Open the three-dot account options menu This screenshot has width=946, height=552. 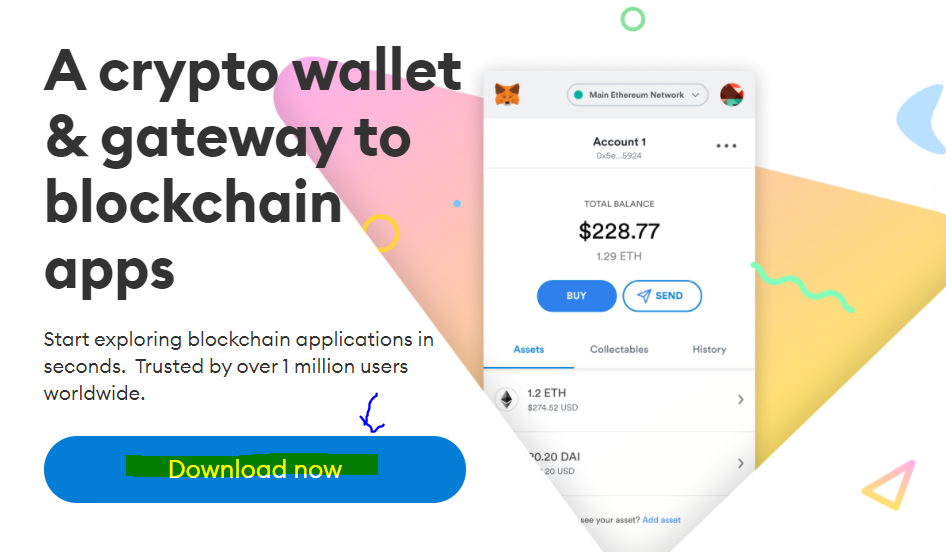[x=726, y=146]
